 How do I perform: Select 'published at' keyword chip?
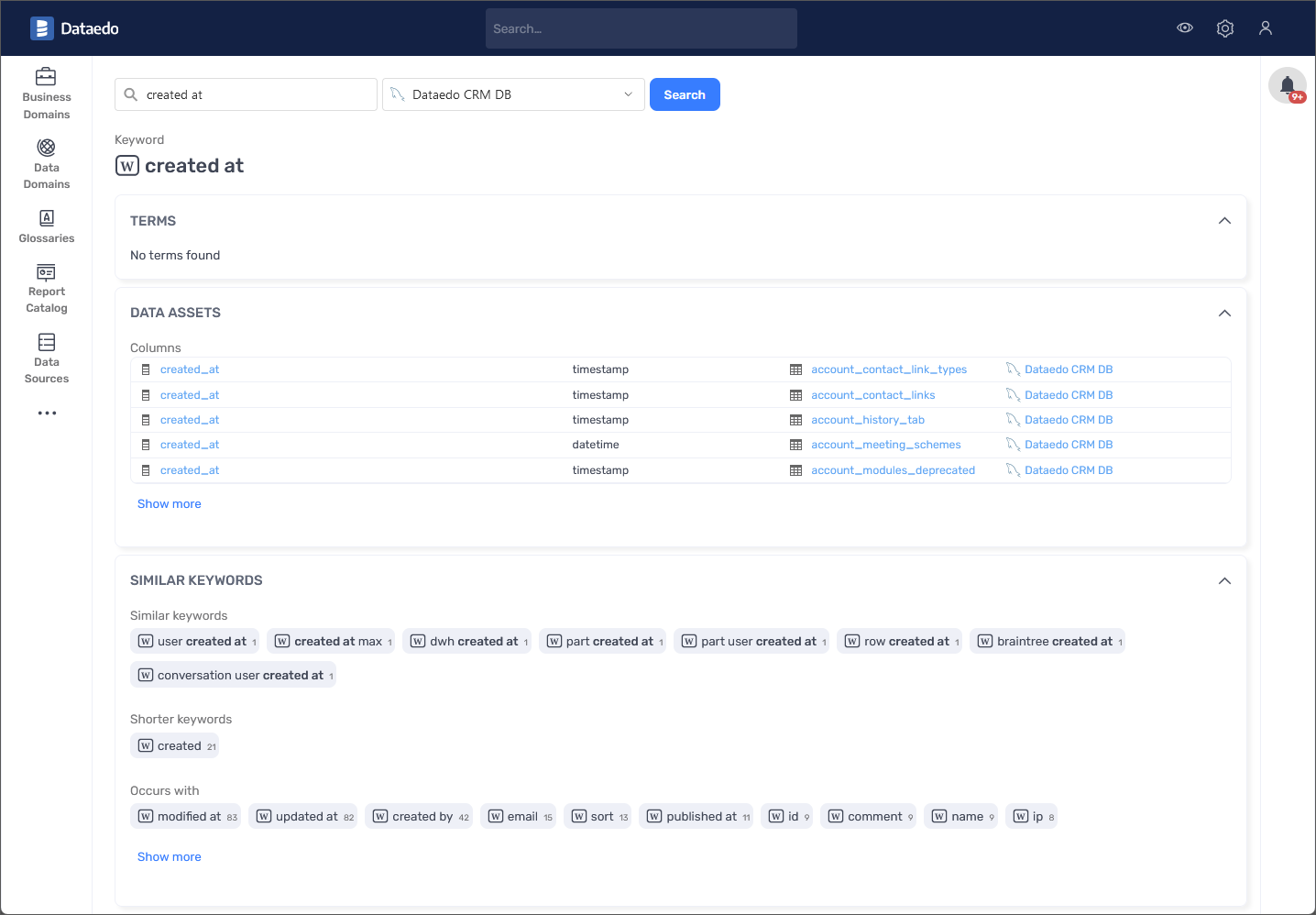pyautogui.click(x=696, y=817)
